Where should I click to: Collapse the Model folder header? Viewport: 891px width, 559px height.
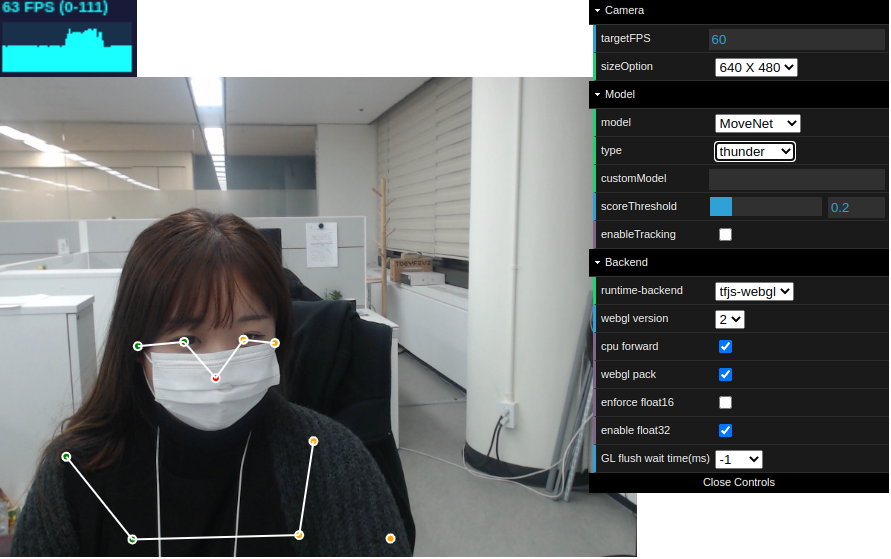tap(739, 94)
